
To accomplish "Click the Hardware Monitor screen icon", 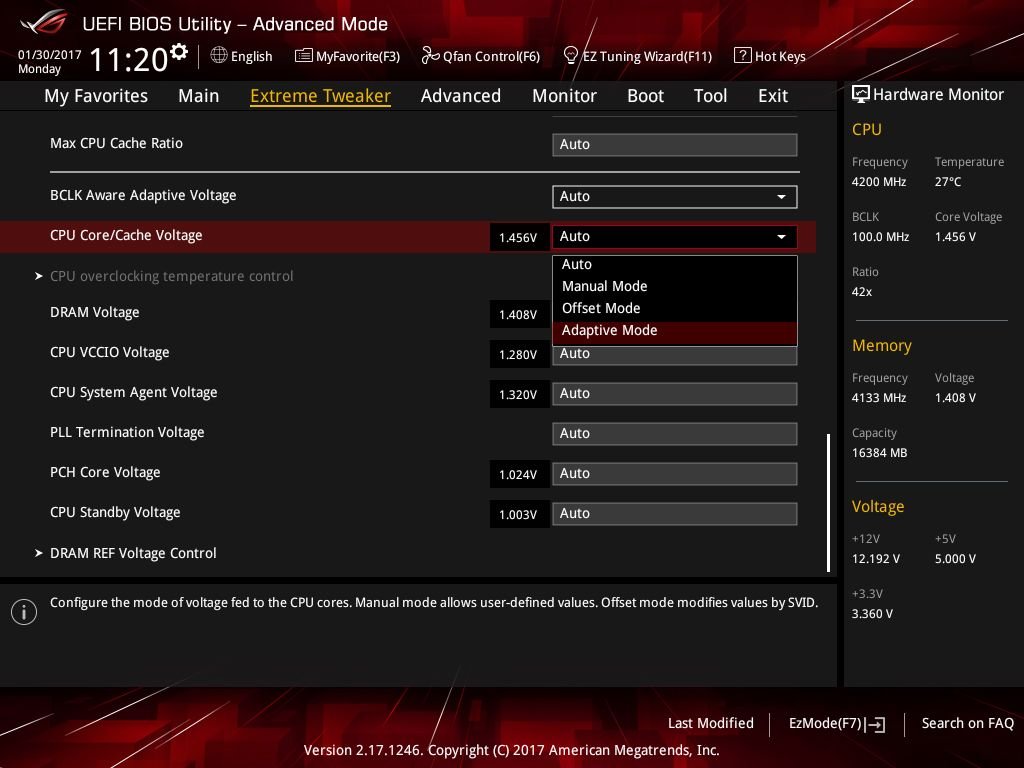I will (x=861, y=95).
